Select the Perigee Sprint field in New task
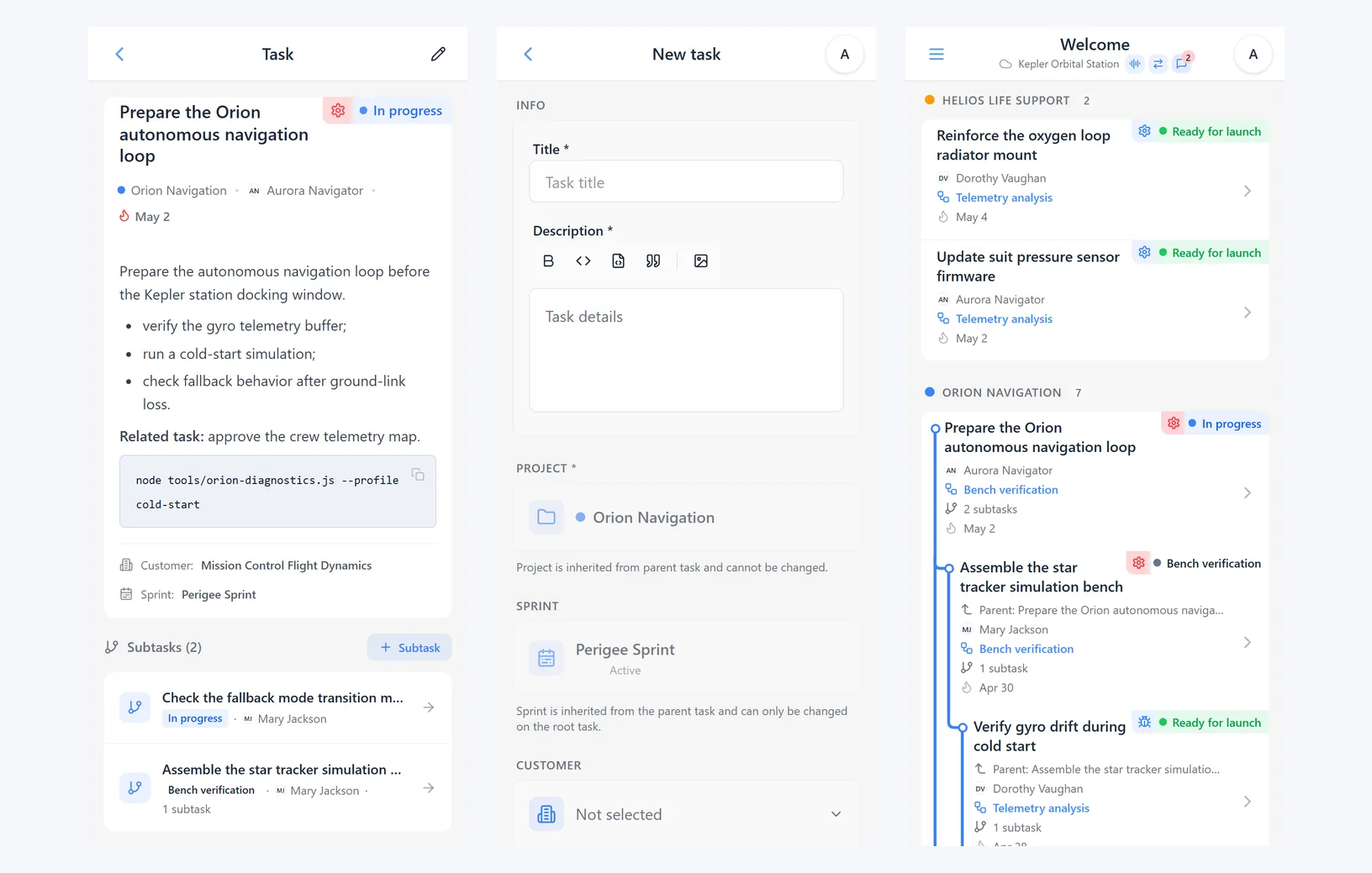The image size is (1372, 873). click(x=686, y=658)
